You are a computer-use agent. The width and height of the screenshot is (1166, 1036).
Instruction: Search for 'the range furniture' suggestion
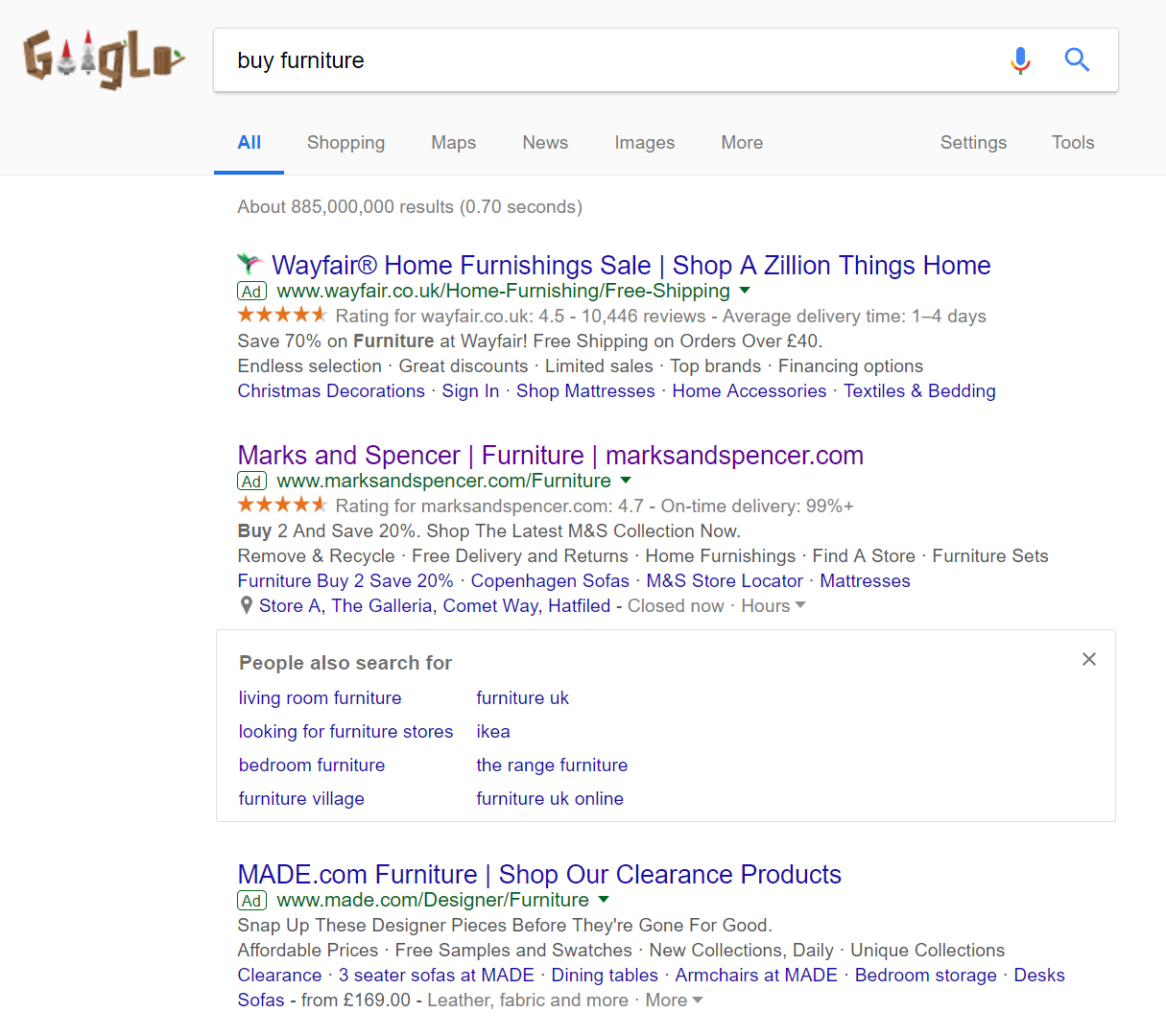tap(552, 765)
